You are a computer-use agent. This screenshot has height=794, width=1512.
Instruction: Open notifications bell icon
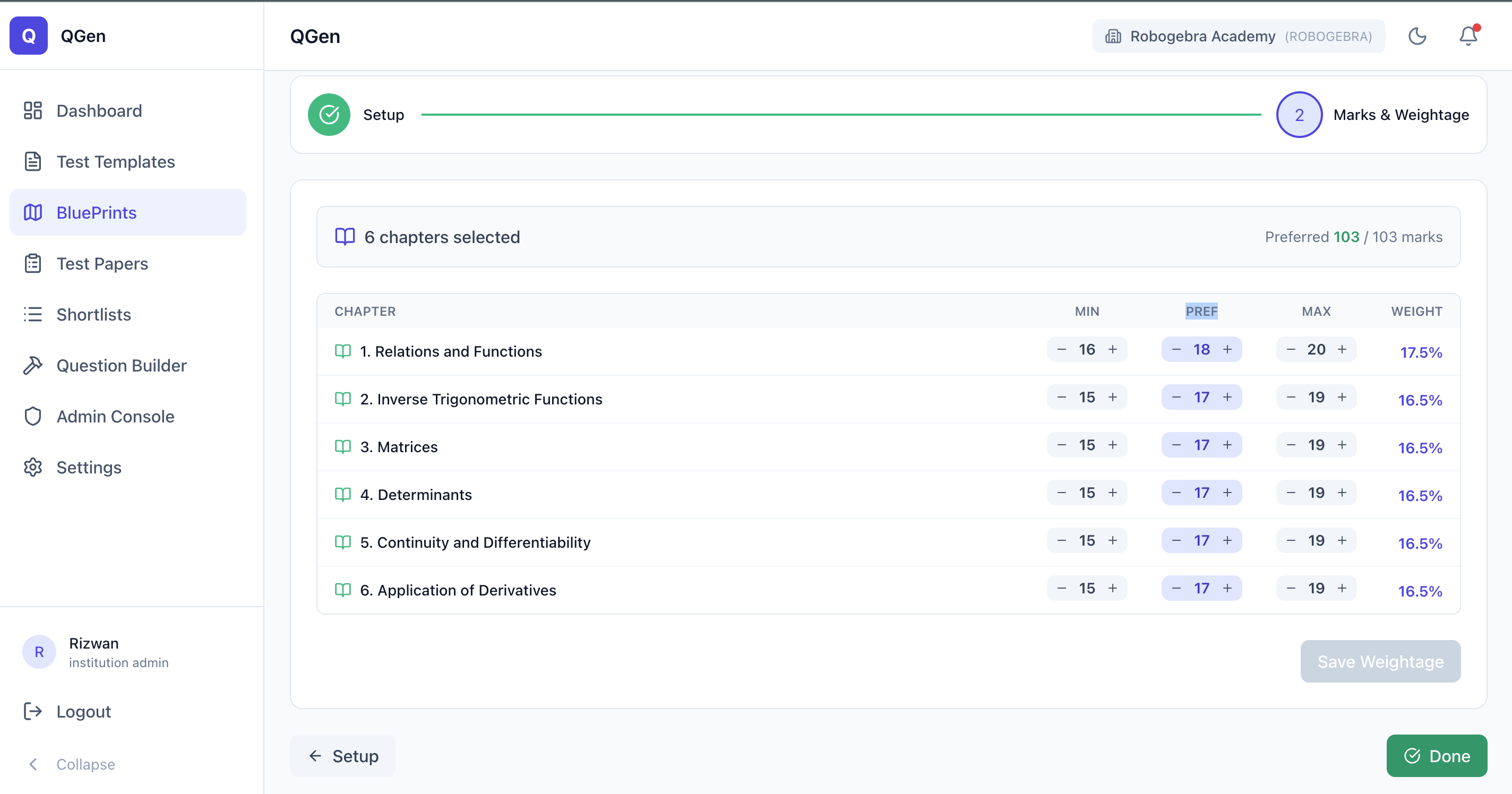click(1468, 37)
